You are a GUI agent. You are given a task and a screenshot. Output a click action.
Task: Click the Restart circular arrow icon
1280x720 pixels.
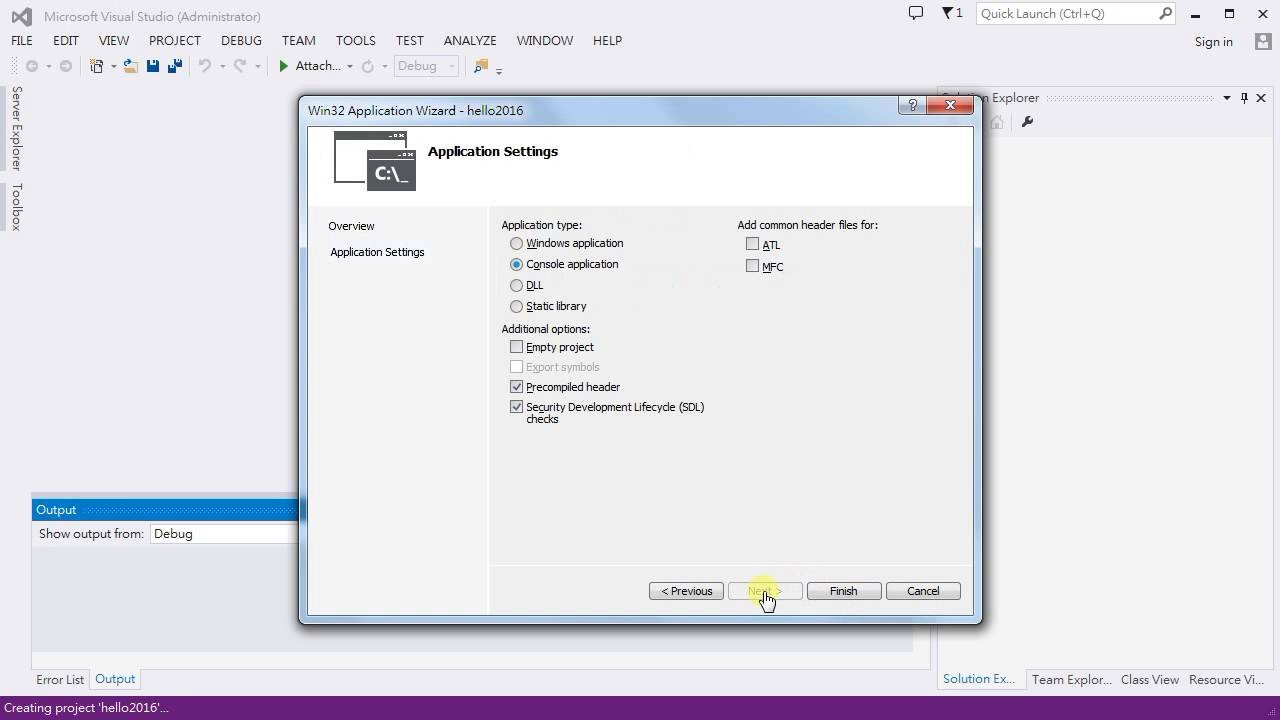point(367,66)
